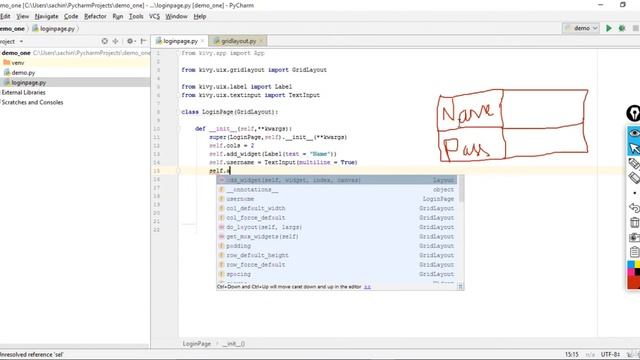Choose spacing completion suggestion
Screen dimensions: 640x360
337,274
